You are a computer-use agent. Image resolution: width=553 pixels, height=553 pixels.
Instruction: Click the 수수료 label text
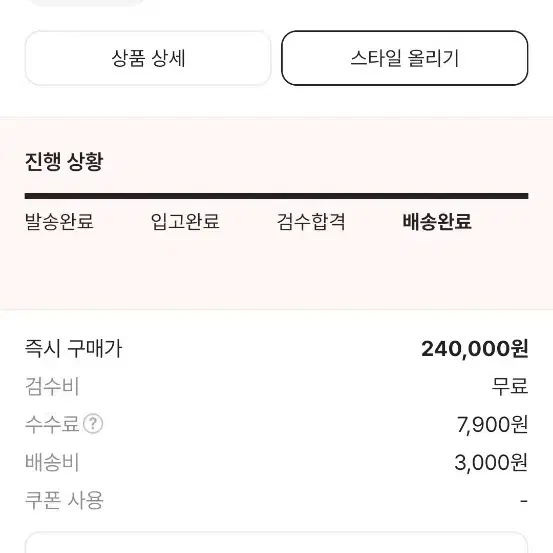pos(52,424)
